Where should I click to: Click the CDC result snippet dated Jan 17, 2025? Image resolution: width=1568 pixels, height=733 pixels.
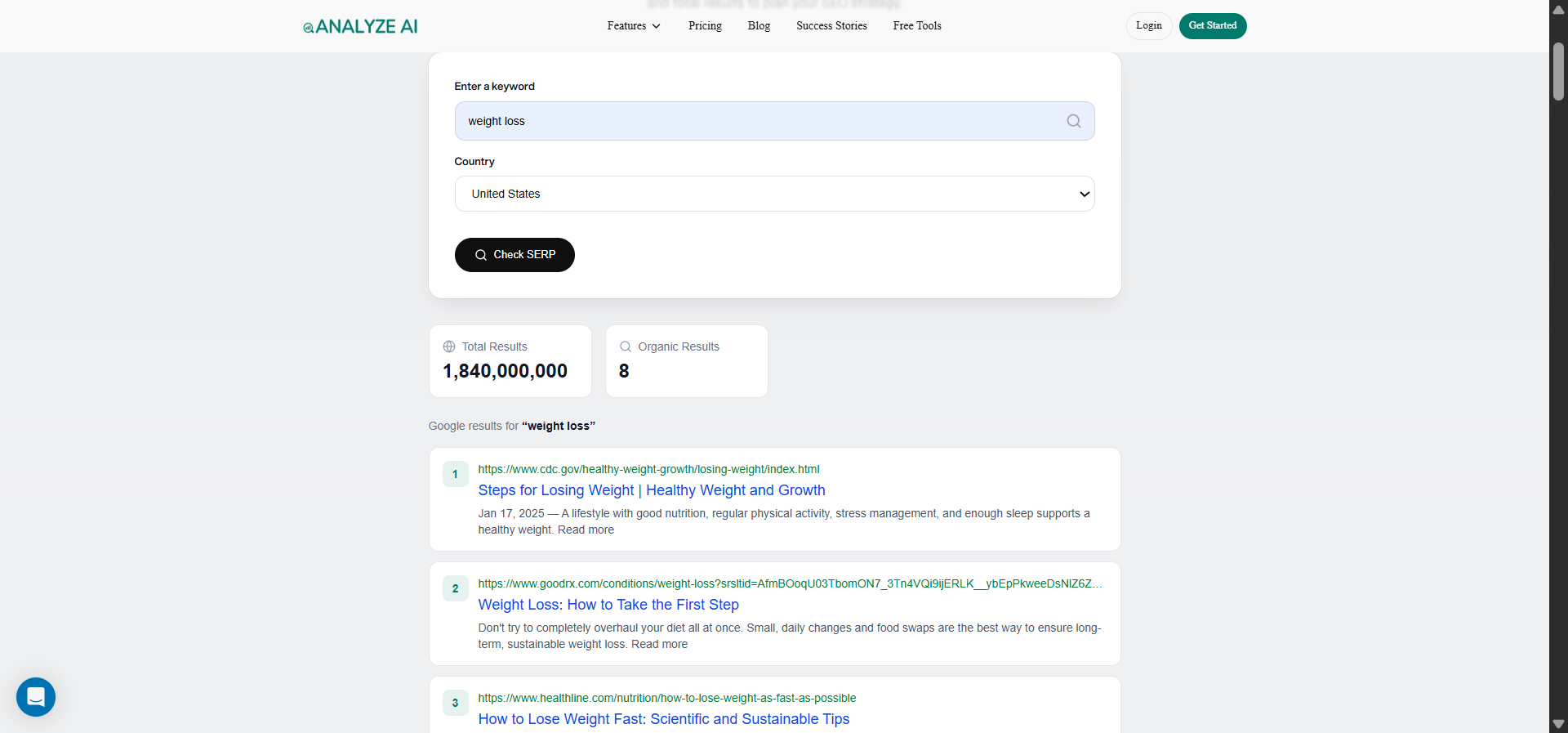click(x=784, y=521)
